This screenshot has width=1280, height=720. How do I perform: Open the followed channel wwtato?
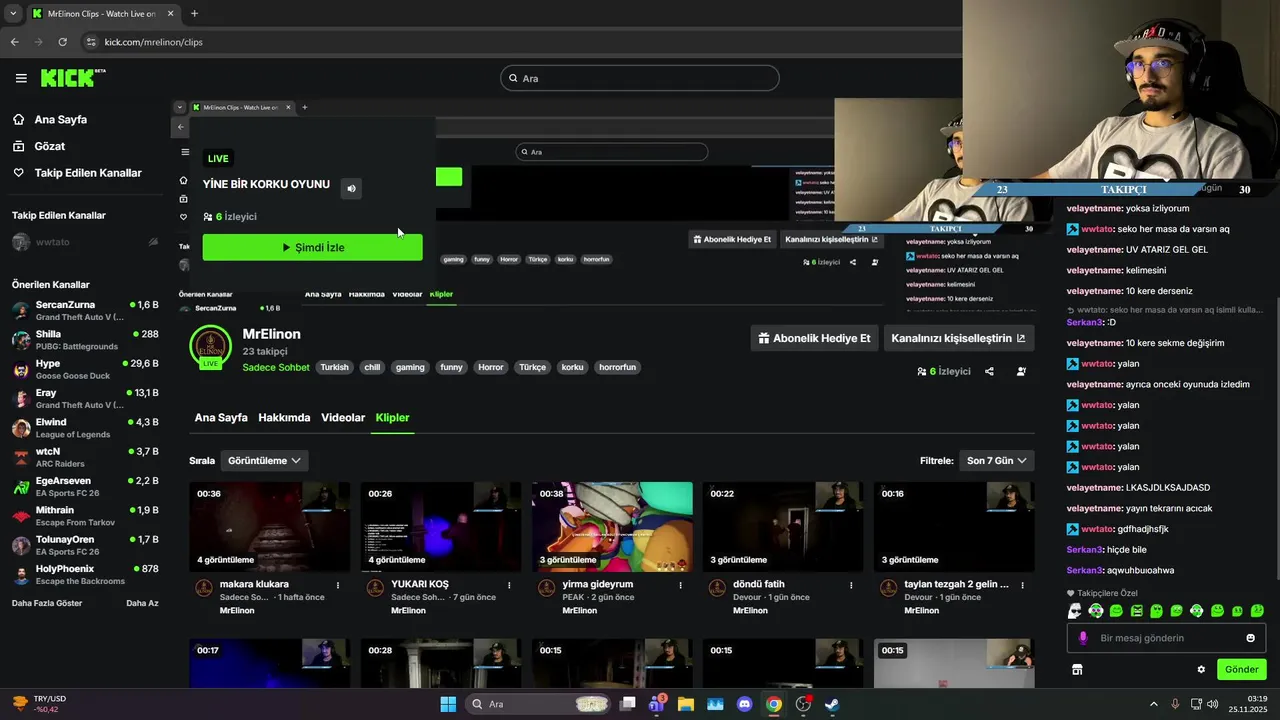[x=85, y=242]
